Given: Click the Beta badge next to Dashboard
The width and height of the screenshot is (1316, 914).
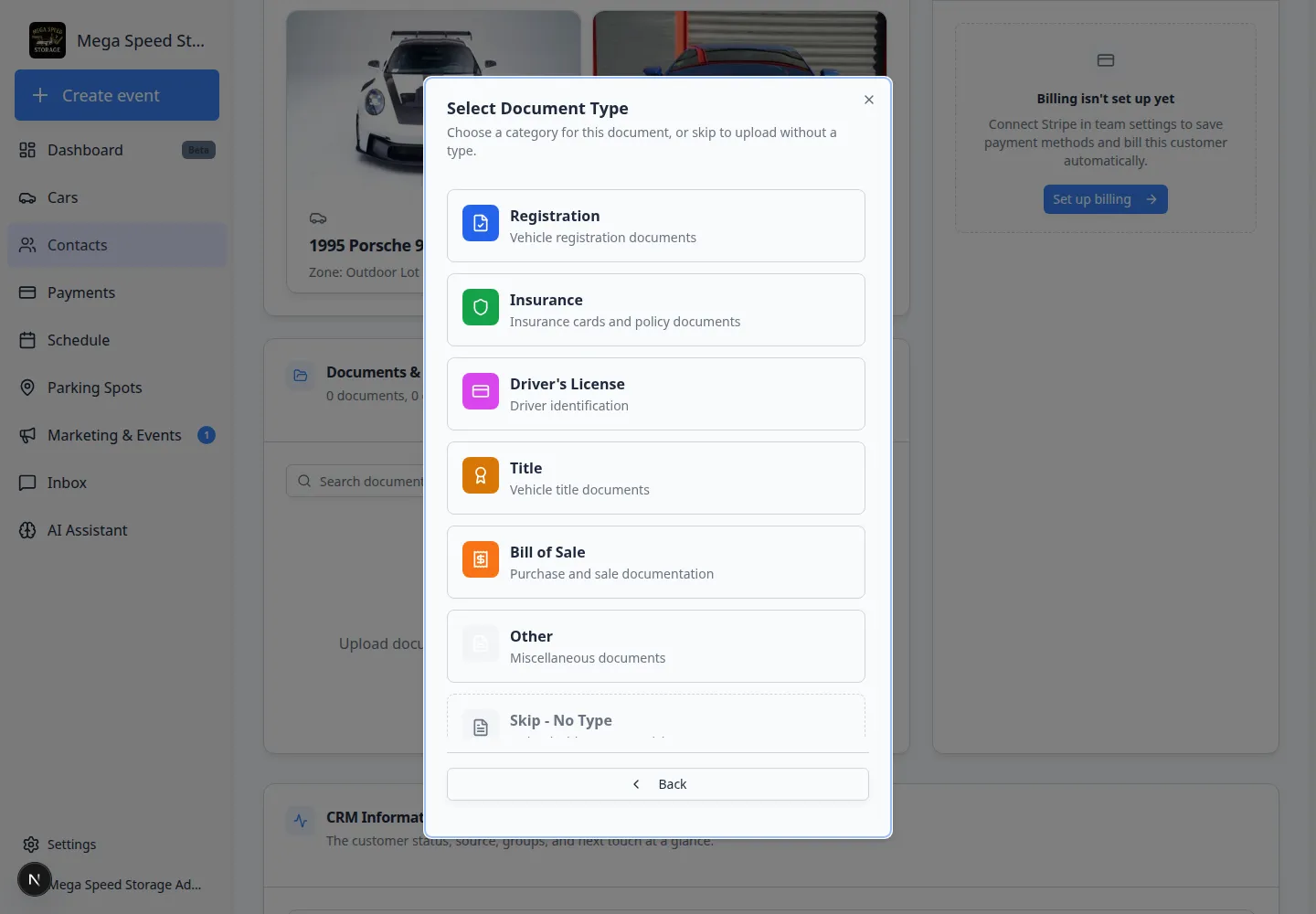Looking at the screenshot, I should [x=198, y=150].
